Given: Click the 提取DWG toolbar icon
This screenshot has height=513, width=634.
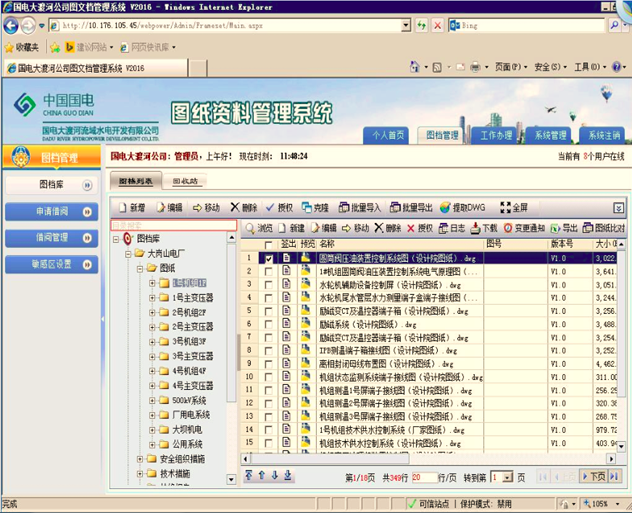Looking at the screenshot, I should [x=445, y=208].
